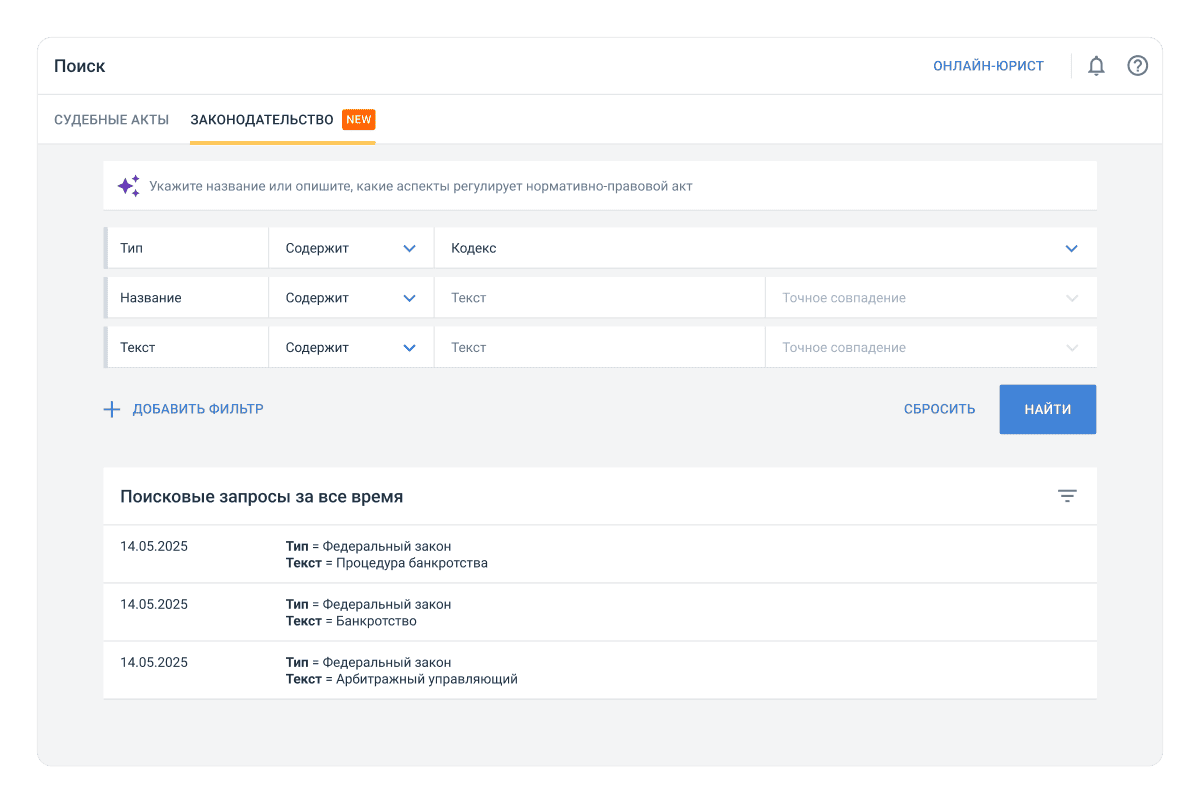Click the AI sparkle stars icon
This screenshot has width=1200, height=804.
[128, 186]
